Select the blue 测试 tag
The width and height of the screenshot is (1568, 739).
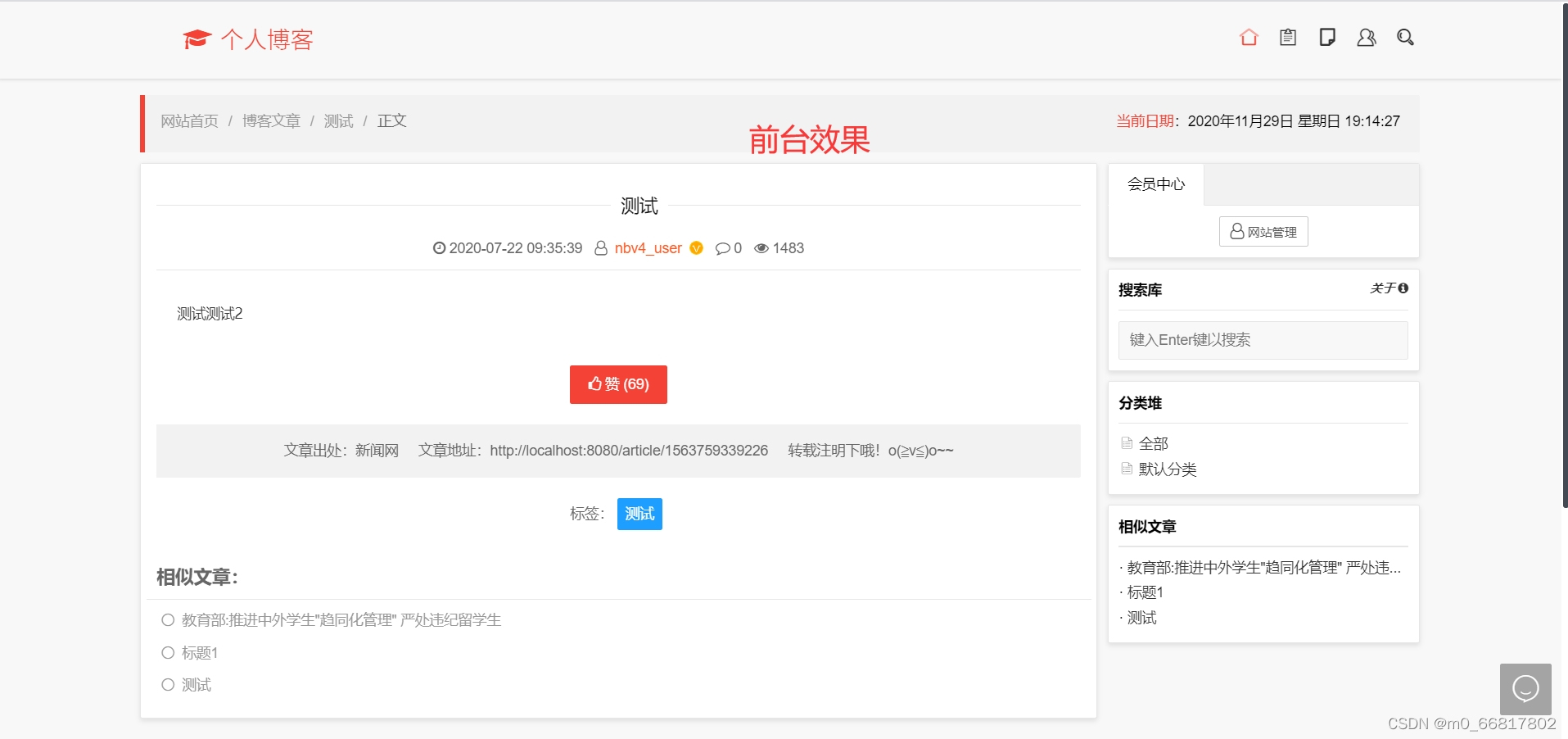639,514
